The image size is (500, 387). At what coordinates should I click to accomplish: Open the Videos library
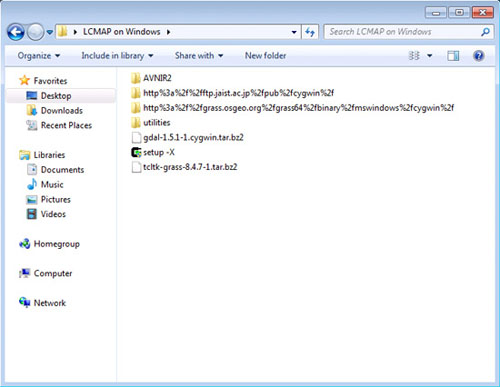pos(53,214)
